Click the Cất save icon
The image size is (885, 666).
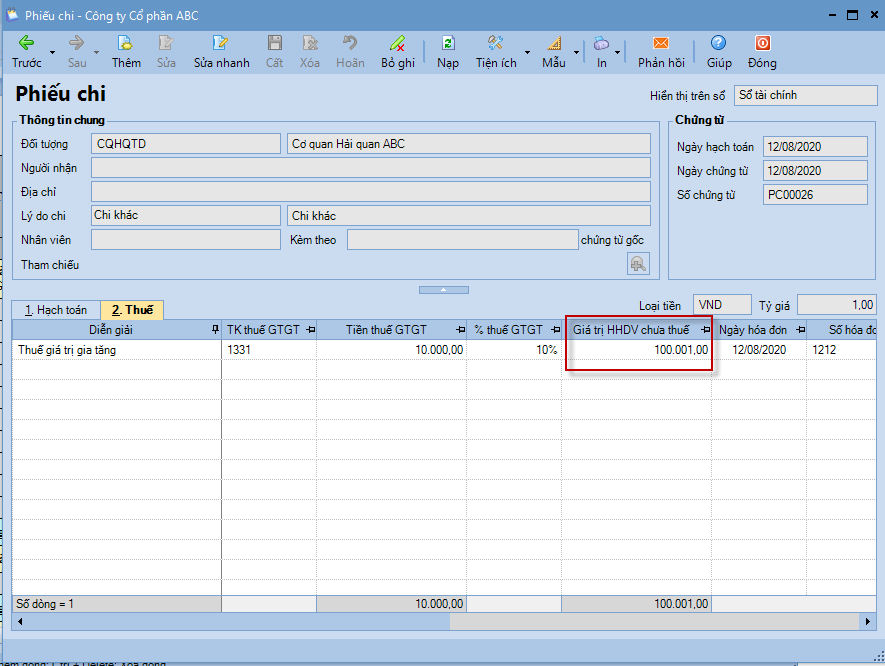274,51
